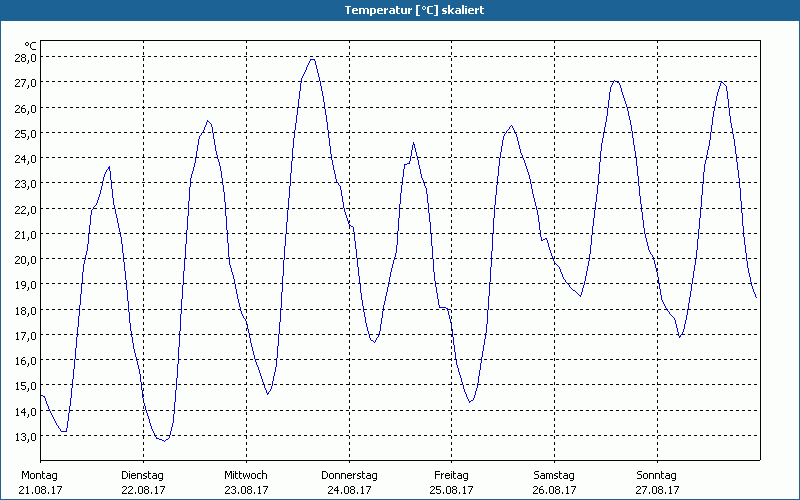Select the Samstag day label
The height and width of the screenshot is (500, 800).
[x=554, y=475]
